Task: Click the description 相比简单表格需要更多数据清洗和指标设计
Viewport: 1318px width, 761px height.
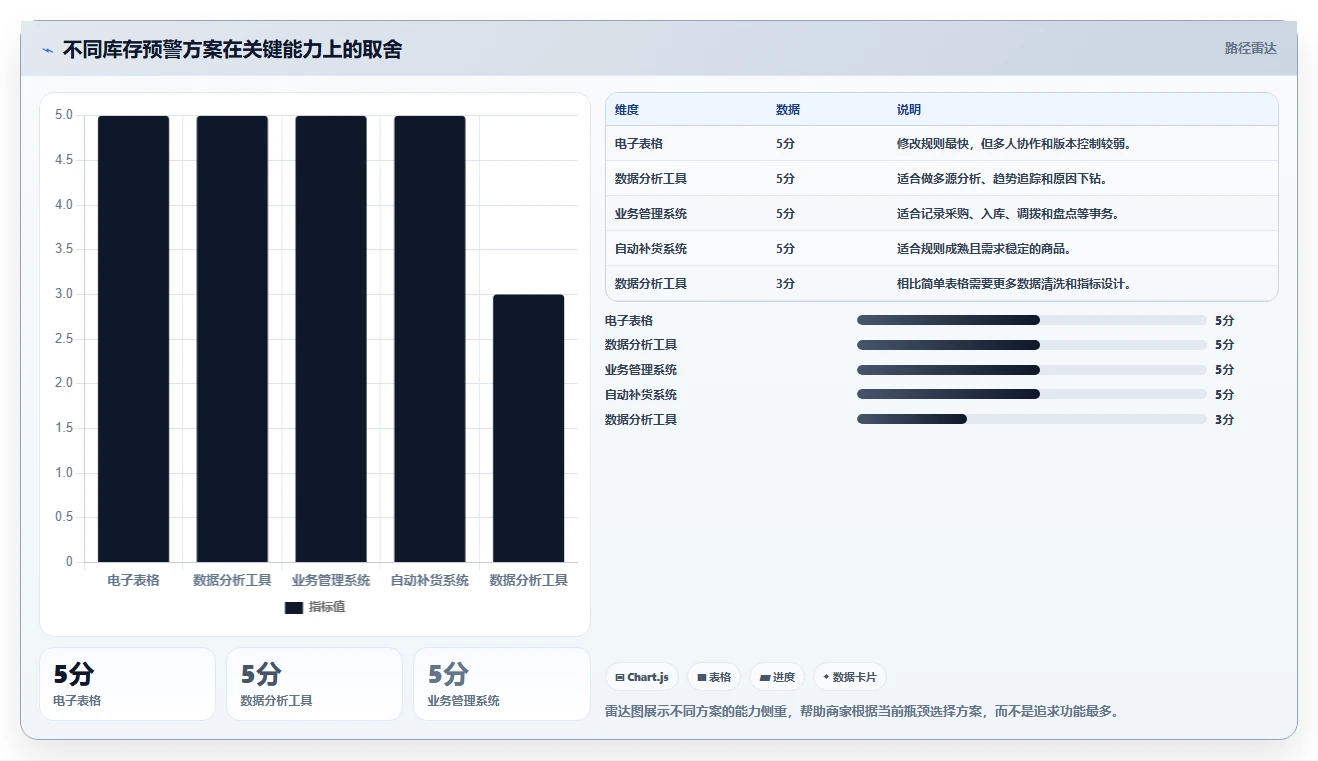Action: coord(1014,284)
